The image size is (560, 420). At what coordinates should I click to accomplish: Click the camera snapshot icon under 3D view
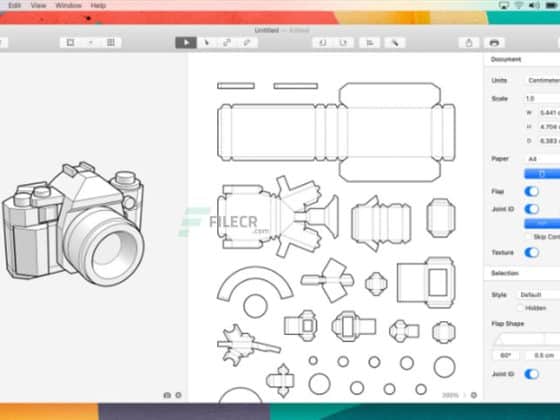(x=167, y=395)
